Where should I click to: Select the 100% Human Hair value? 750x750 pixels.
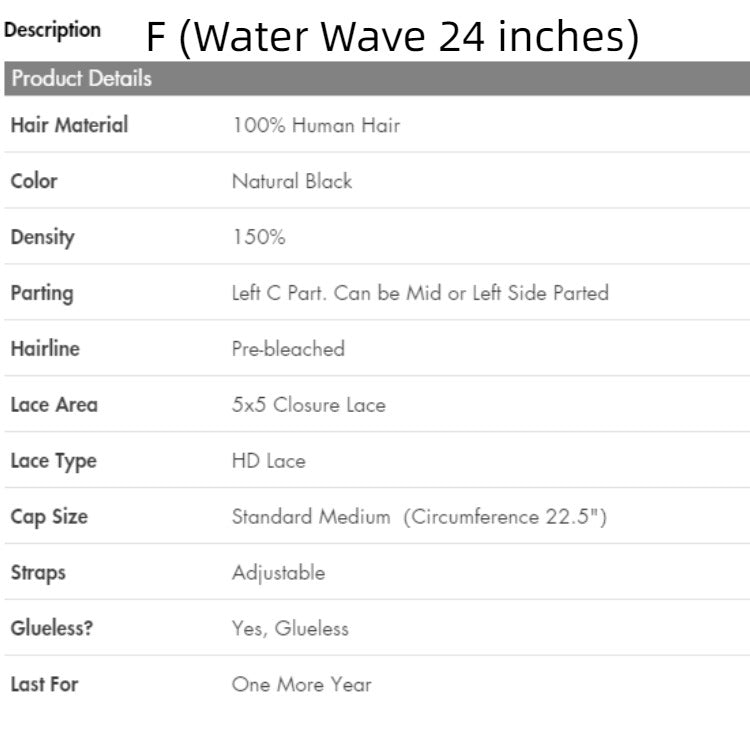(x=316, y=126)
